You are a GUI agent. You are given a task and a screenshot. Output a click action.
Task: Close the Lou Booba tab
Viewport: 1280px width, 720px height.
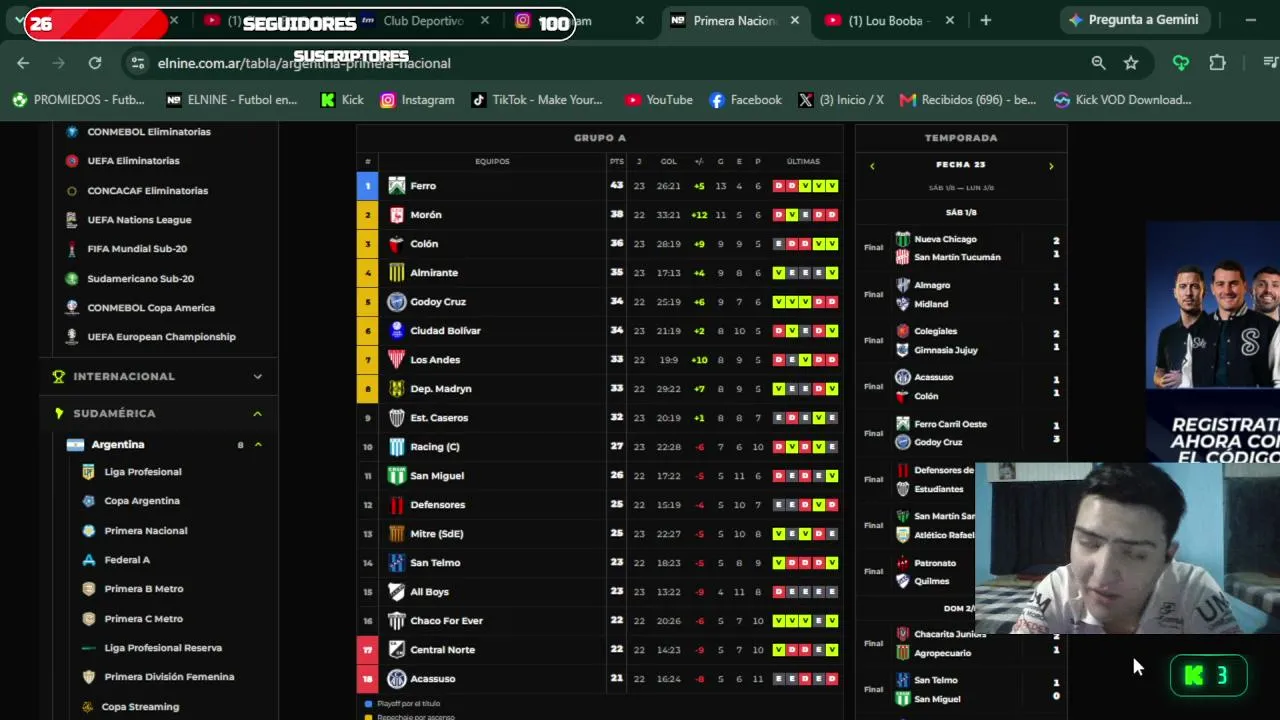(950, 20)
